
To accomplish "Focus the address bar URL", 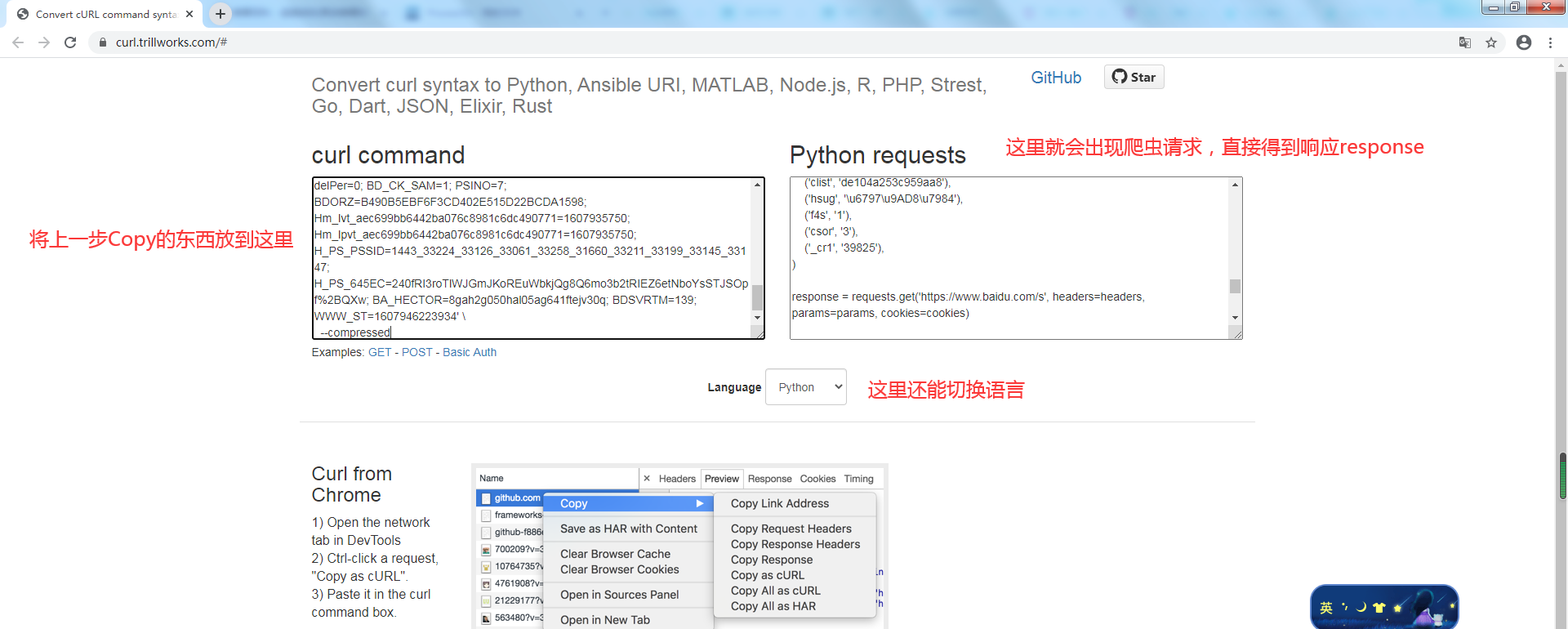I will click(x=171, y=42).
